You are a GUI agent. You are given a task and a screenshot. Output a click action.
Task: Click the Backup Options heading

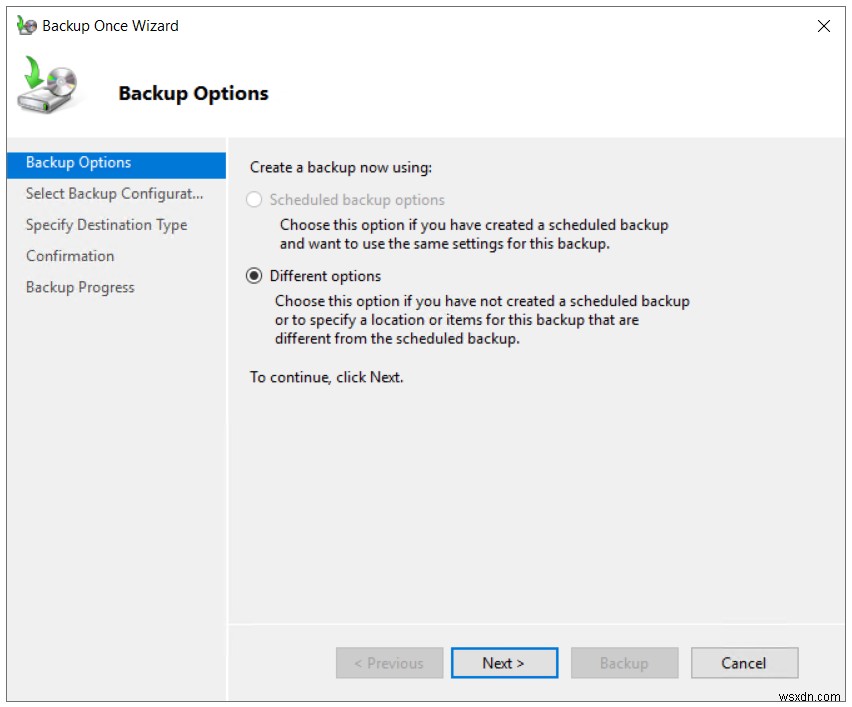tap(194, 93)
